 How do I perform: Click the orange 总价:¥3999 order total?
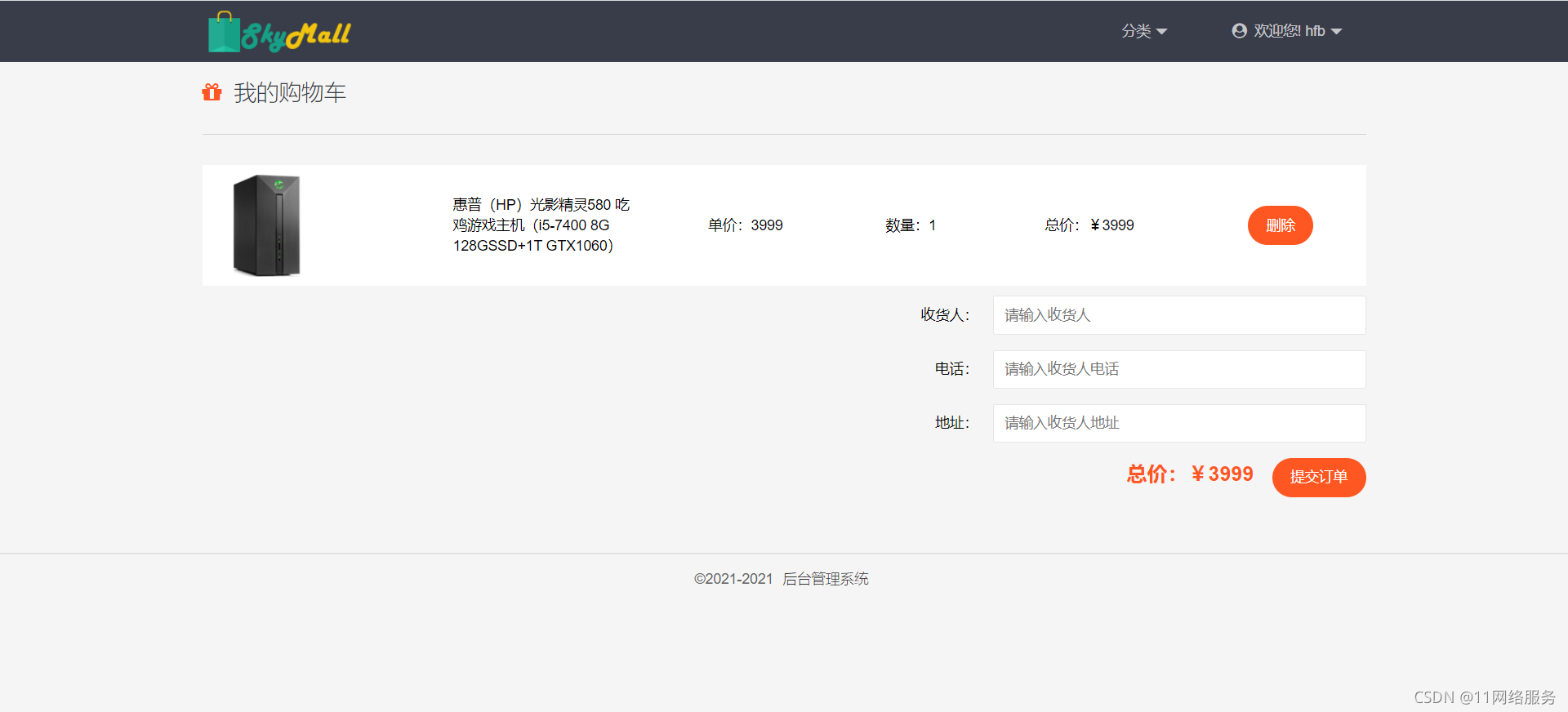[x=1190, y=474]
